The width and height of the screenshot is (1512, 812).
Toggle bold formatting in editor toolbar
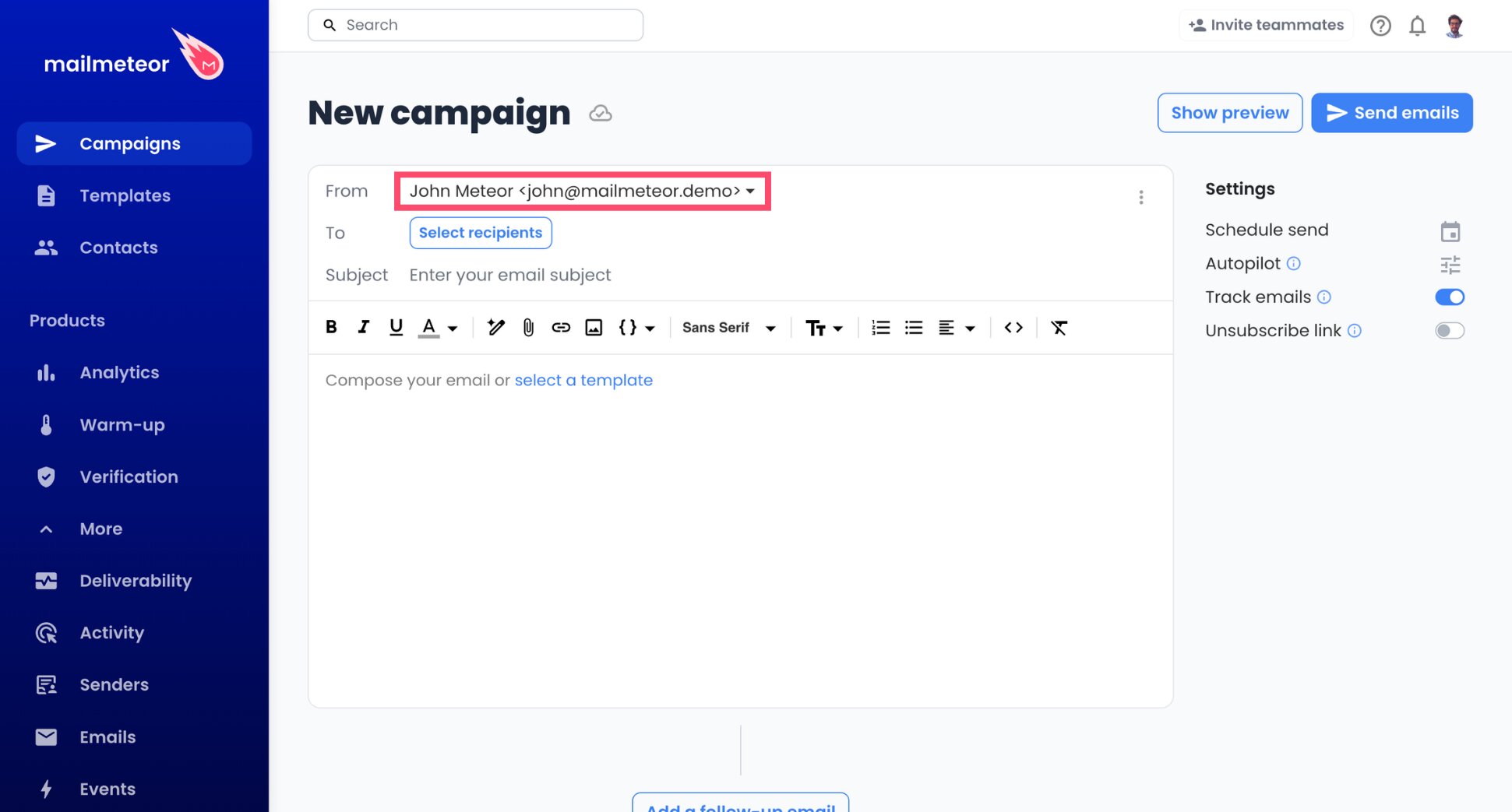click(x=331, y=328)
